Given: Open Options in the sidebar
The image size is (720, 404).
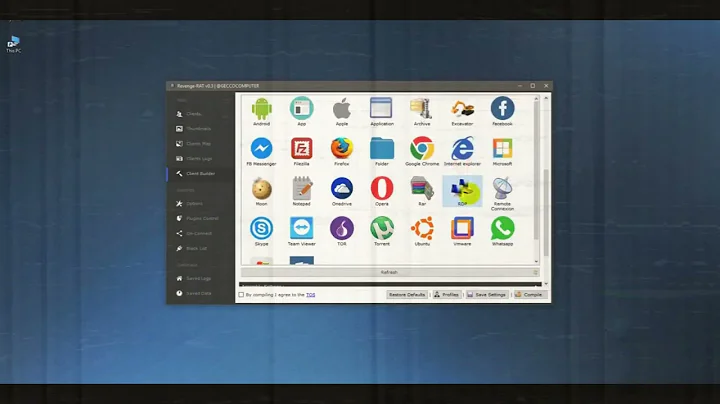Looking at the screenshot, I should pyautogui.click(x=193, y=203).
